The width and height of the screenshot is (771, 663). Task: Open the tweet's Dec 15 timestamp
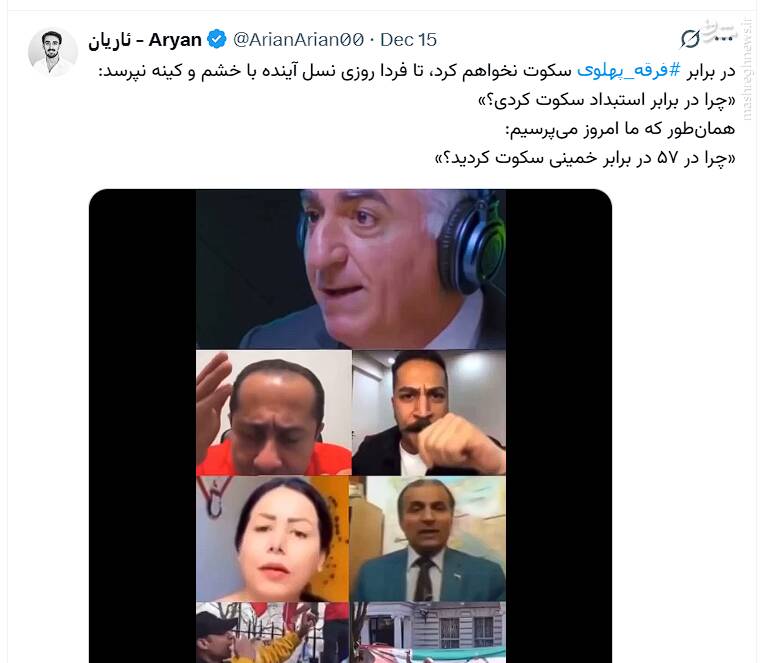pos(408,40)
